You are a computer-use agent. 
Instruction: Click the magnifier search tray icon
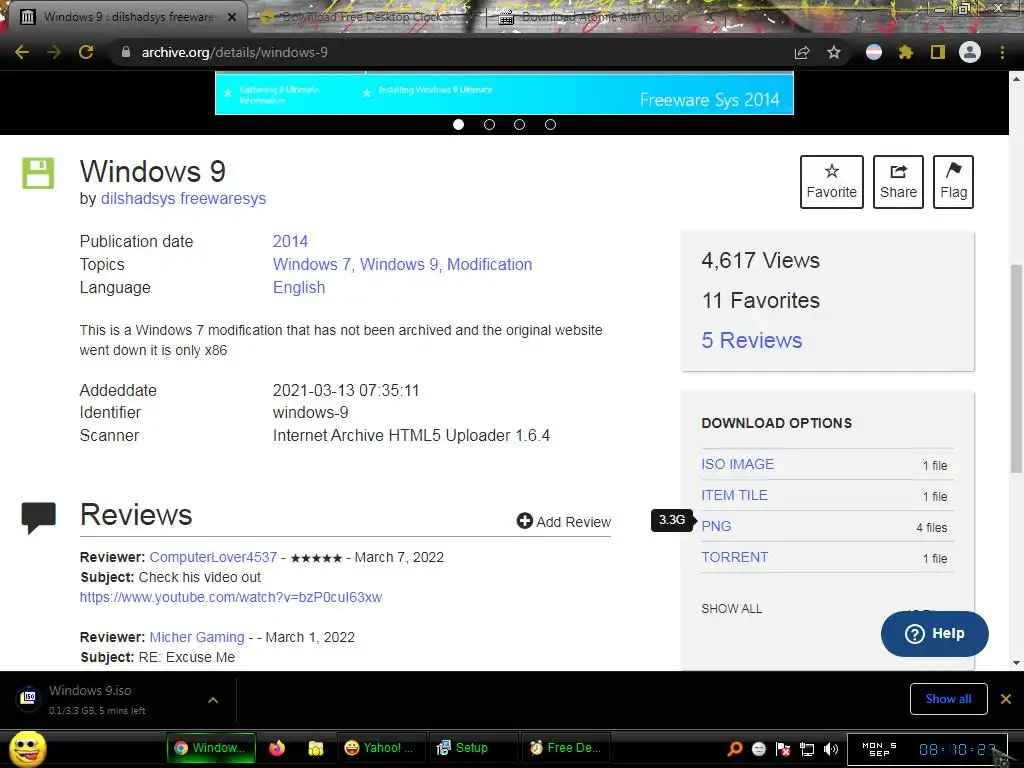coord(735,749)
